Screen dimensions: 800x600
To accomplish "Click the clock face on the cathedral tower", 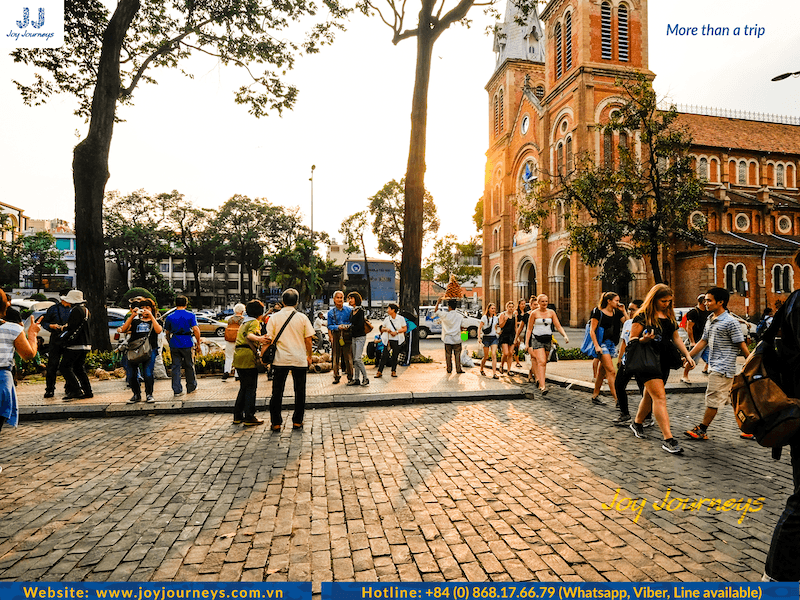I will [x=526, y=124].
